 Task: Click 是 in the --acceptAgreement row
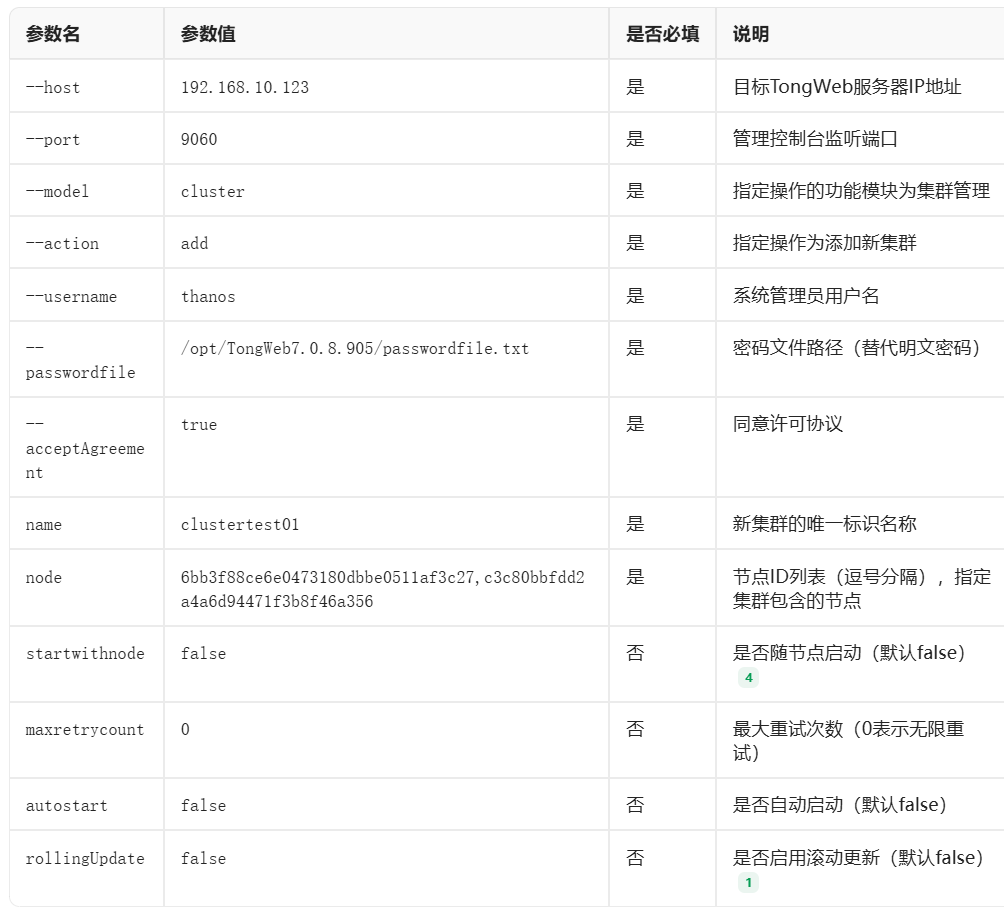(635, 423)
